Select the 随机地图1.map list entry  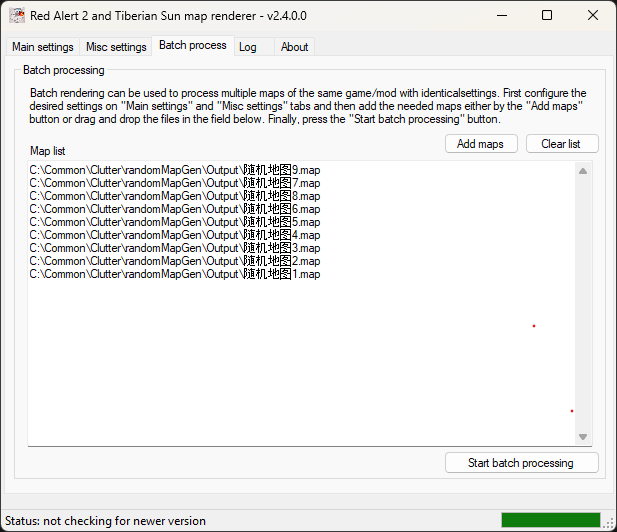pyautogui.click(x=175, y=274)
